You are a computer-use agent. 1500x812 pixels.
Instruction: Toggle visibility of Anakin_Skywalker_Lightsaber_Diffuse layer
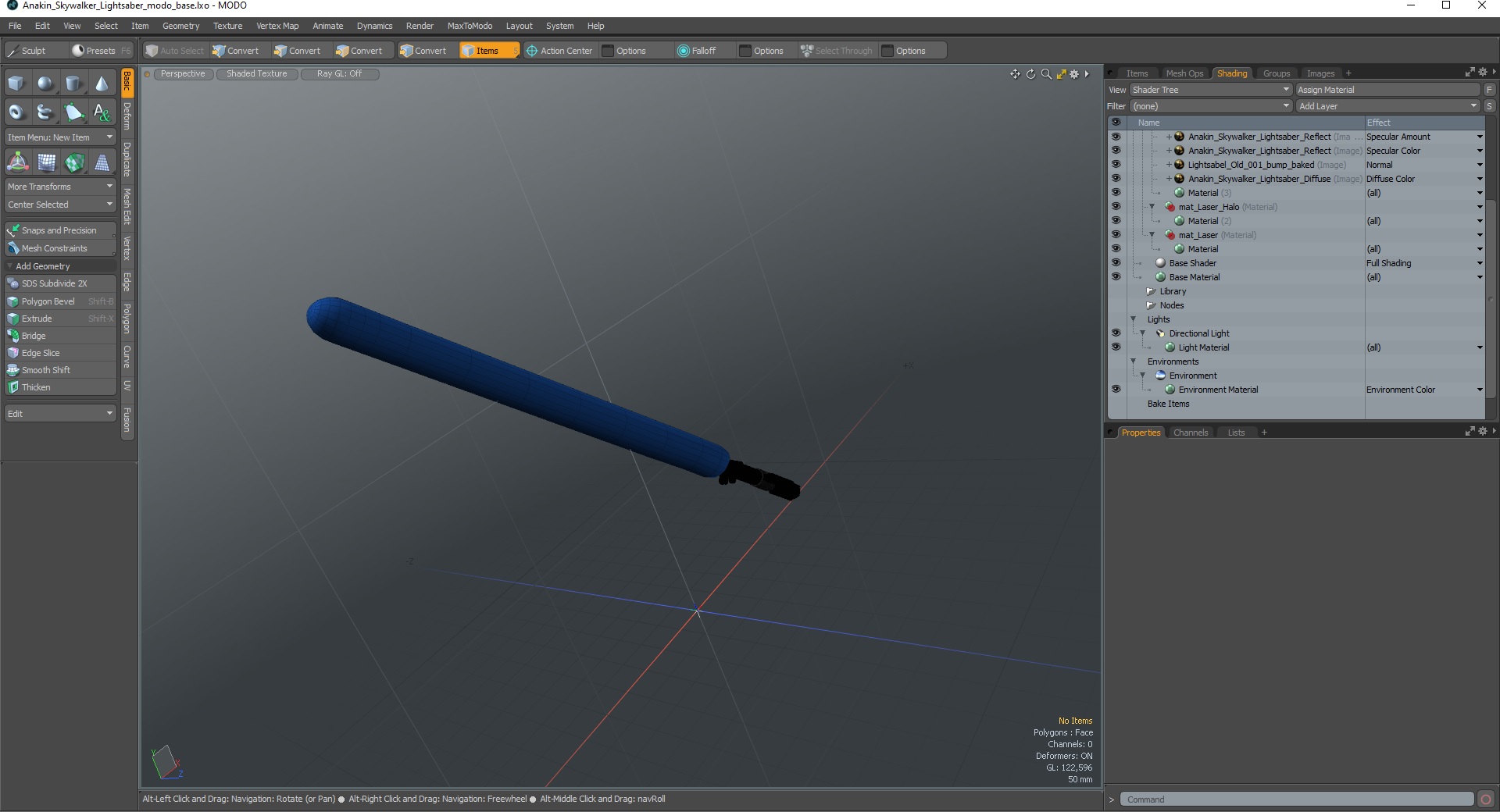point(1116,179)
